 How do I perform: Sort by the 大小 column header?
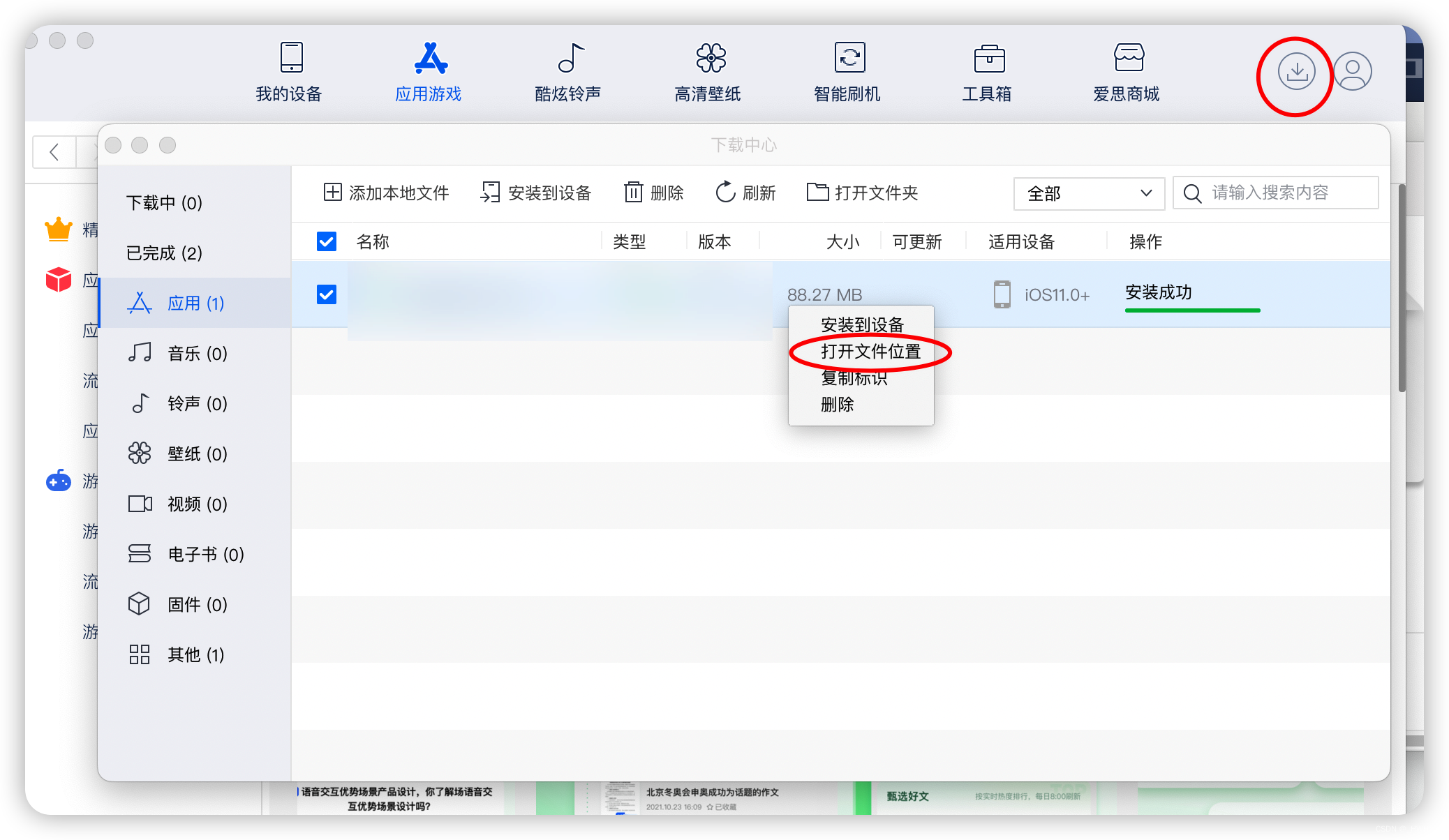tap(842, 241)
